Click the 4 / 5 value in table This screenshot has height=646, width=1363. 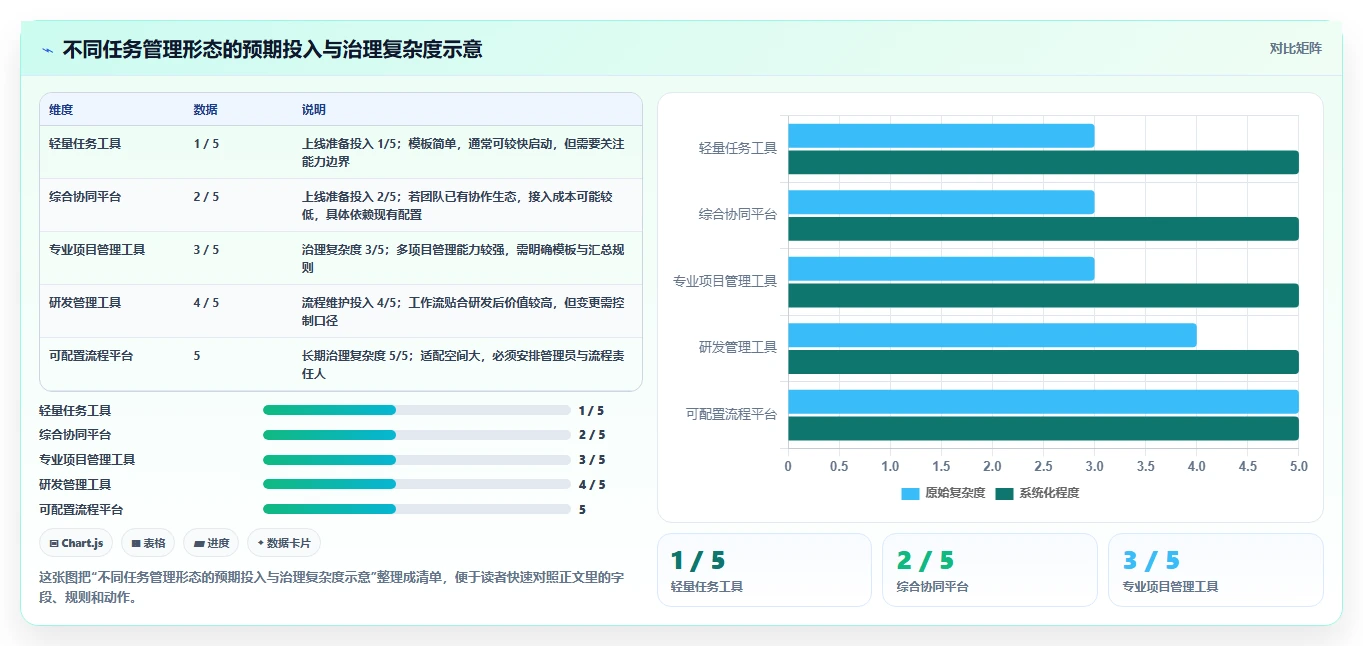[206, 303]
